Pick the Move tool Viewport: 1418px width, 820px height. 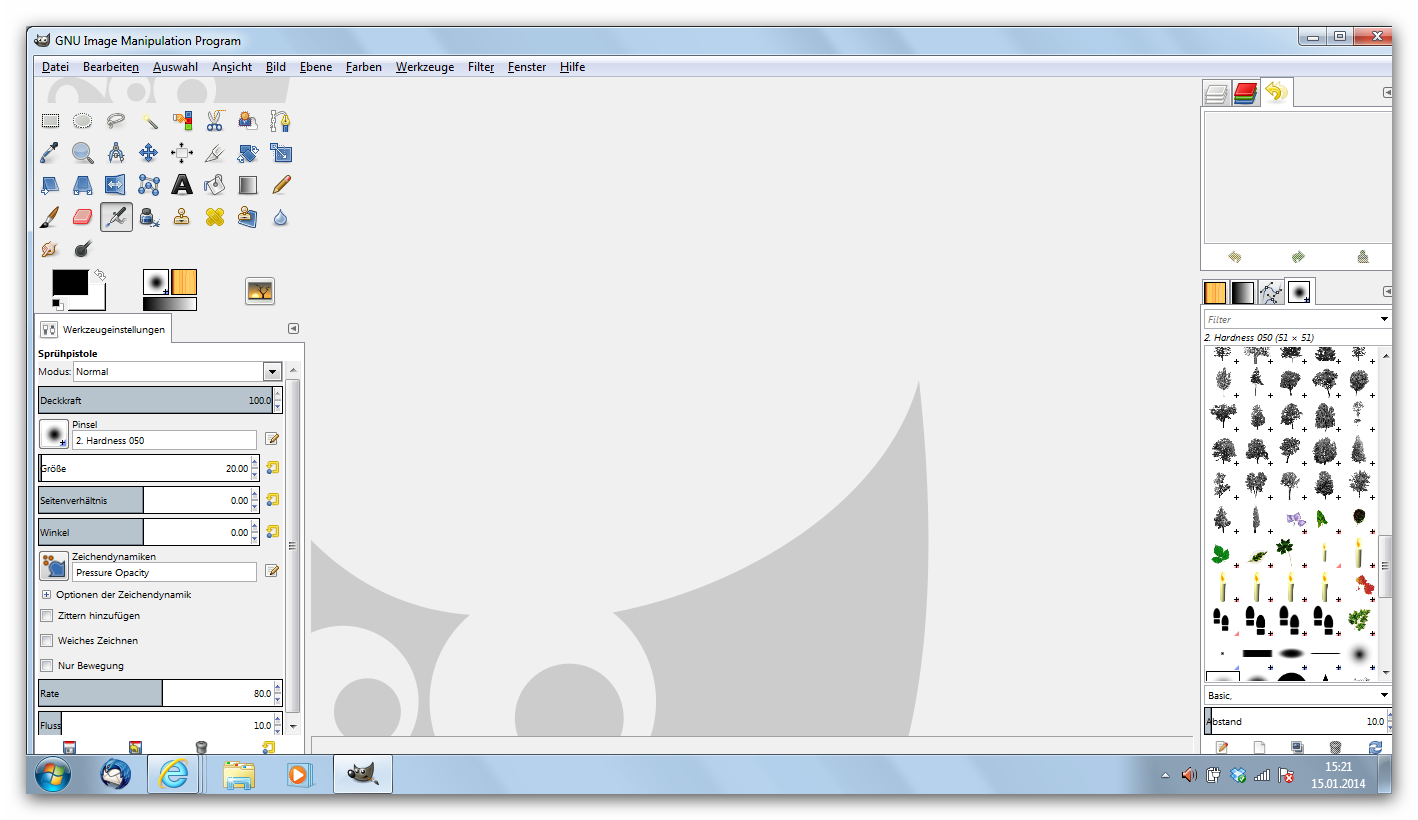click(149, 153)
